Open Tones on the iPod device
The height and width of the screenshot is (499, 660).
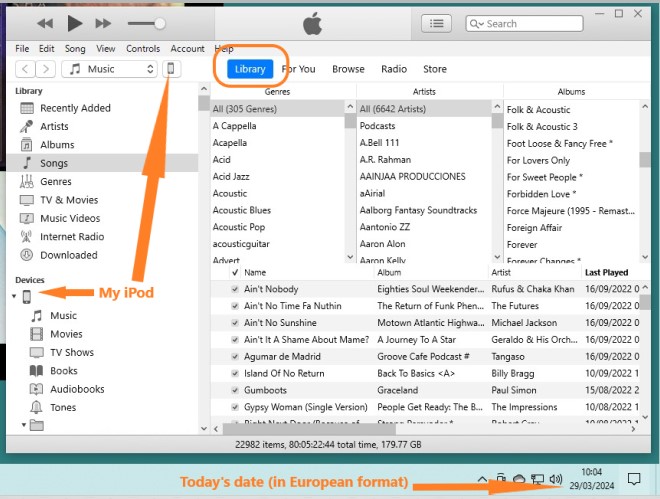pos(63,408)
